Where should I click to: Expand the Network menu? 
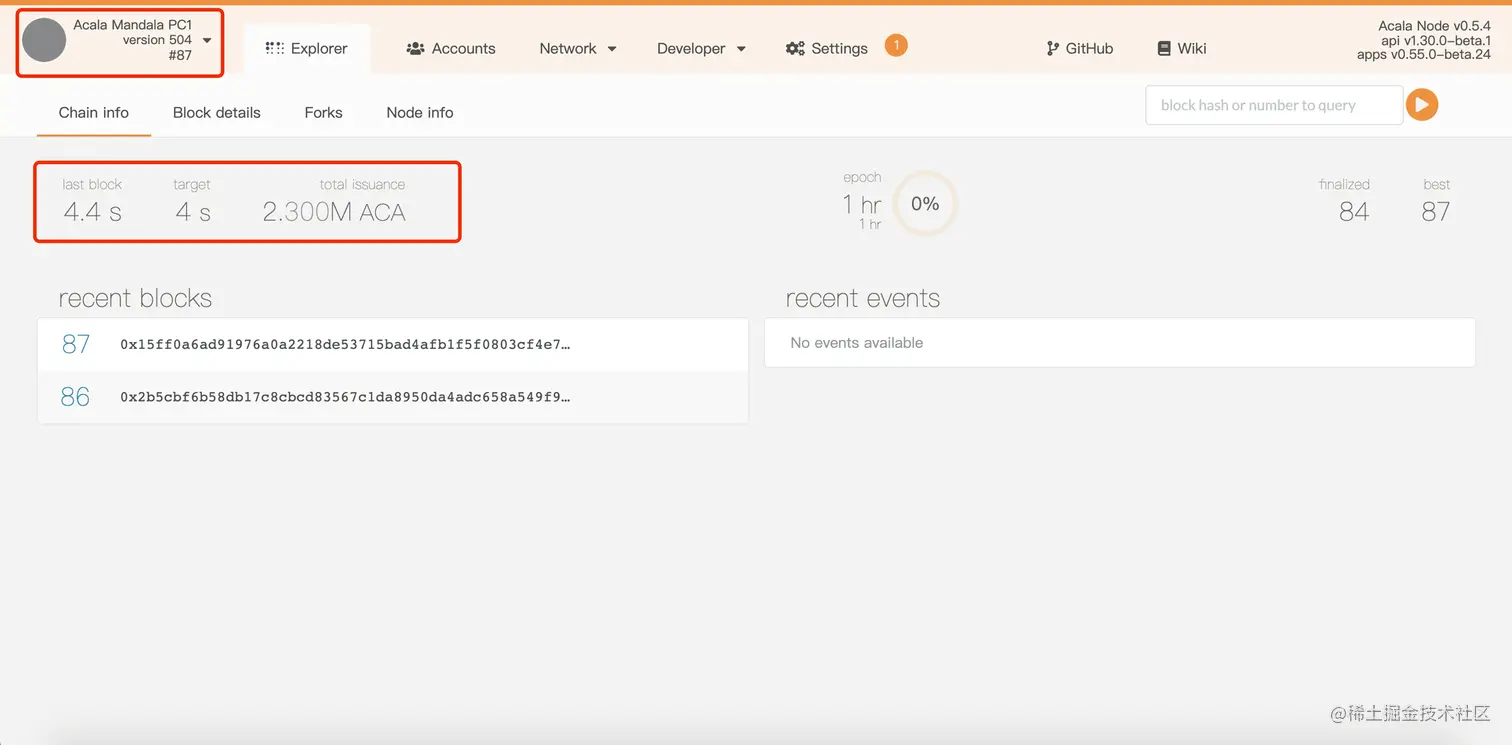coord(578,48)
